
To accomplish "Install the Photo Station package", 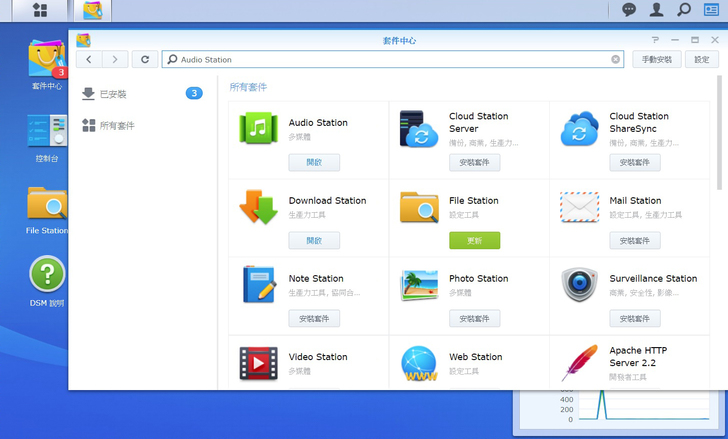I will (x=474, y=318).
